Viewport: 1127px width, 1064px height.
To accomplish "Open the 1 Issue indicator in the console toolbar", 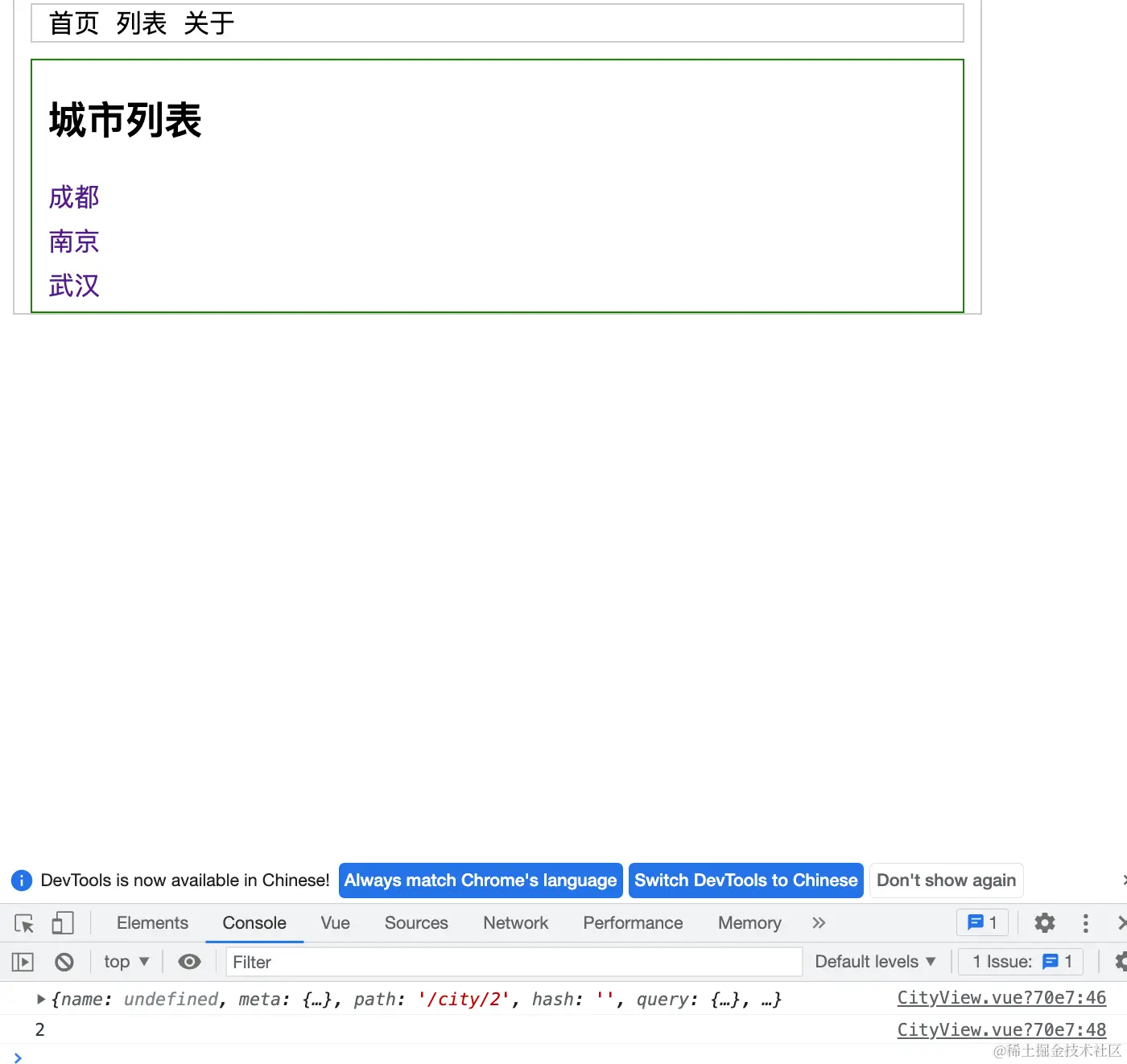I will [x=1022, y=962].
